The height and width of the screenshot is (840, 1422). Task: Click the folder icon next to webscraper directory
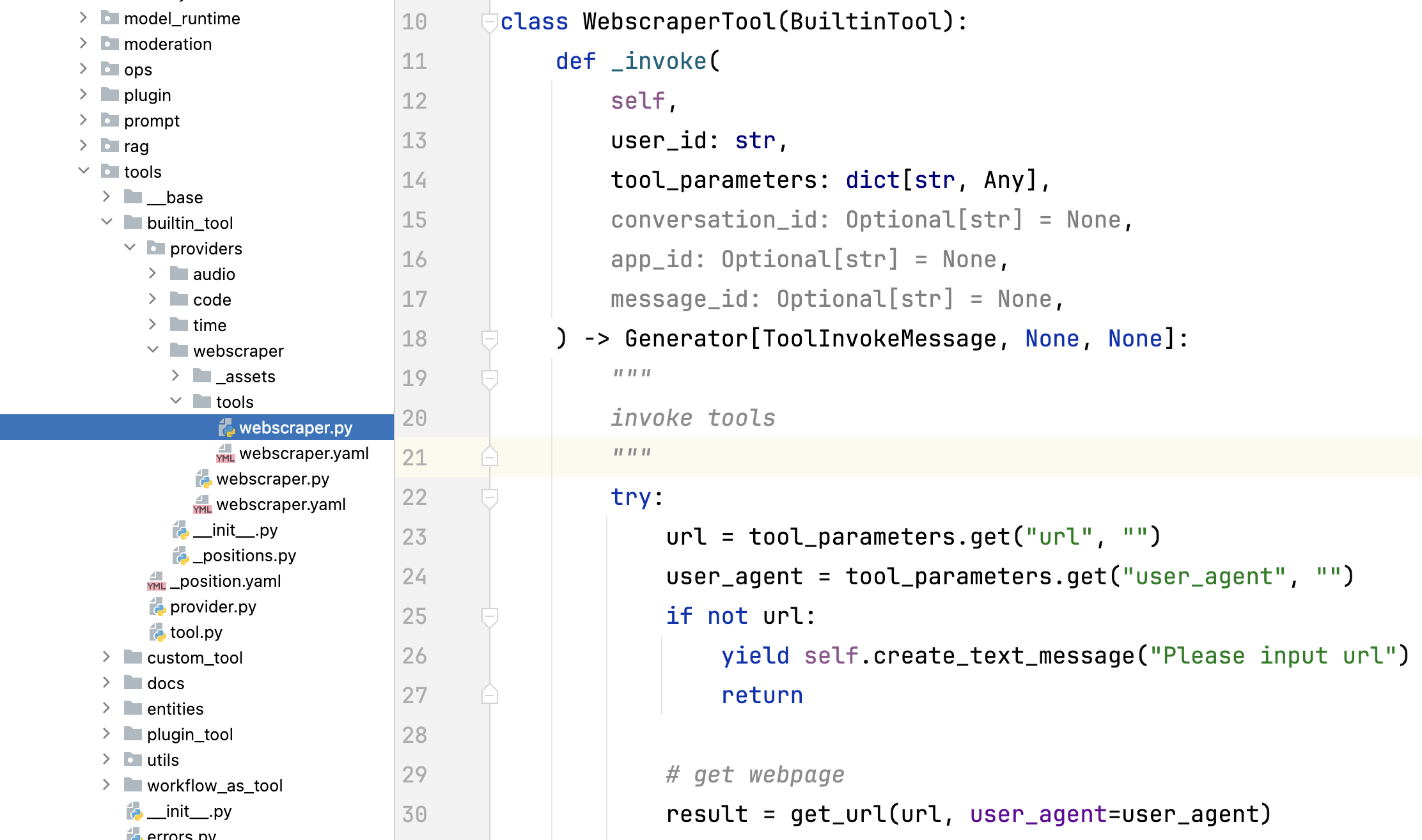(179, 351)
